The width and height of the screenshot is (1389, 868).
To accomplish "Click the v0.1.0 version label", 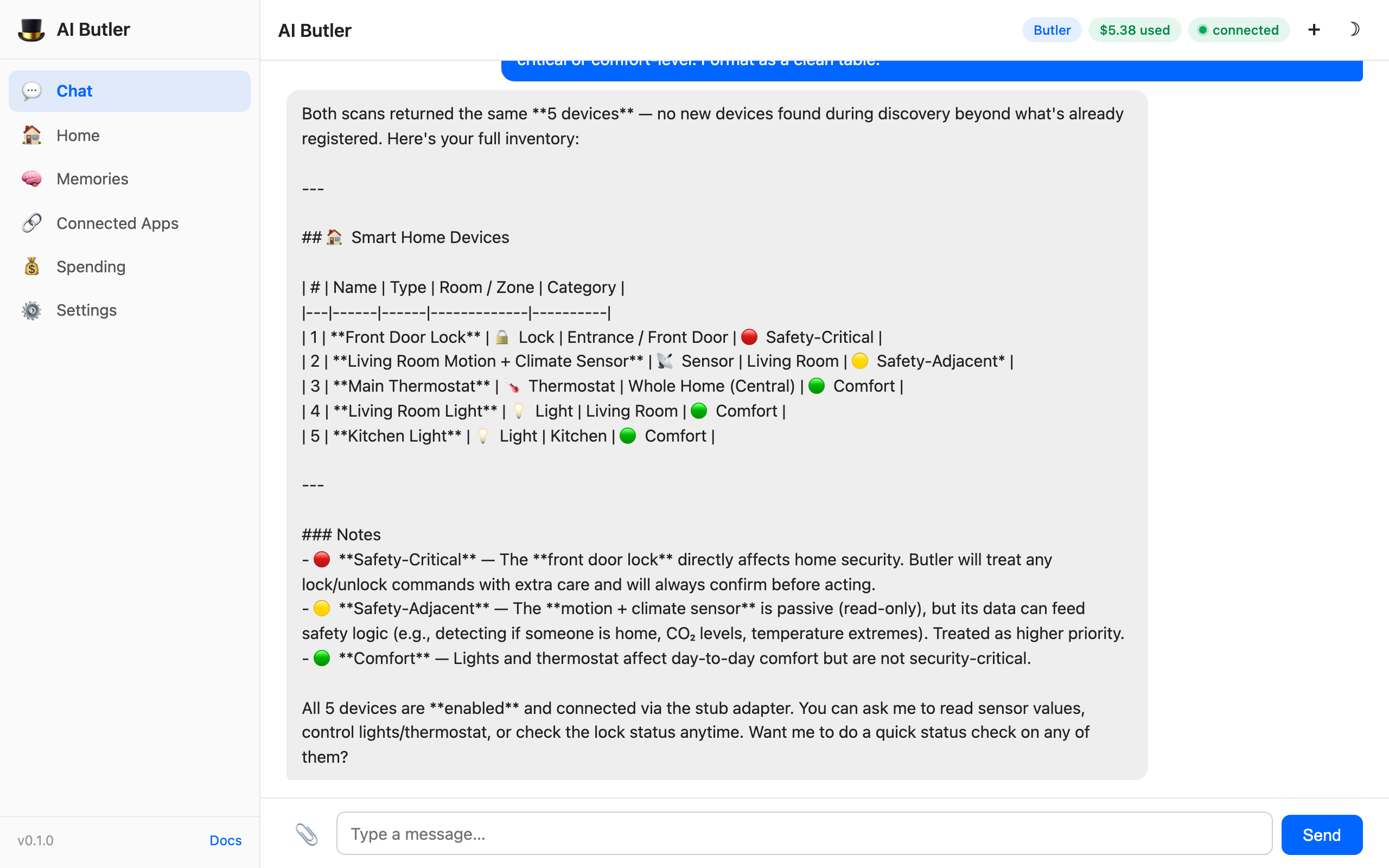I will tap(35, 840).
